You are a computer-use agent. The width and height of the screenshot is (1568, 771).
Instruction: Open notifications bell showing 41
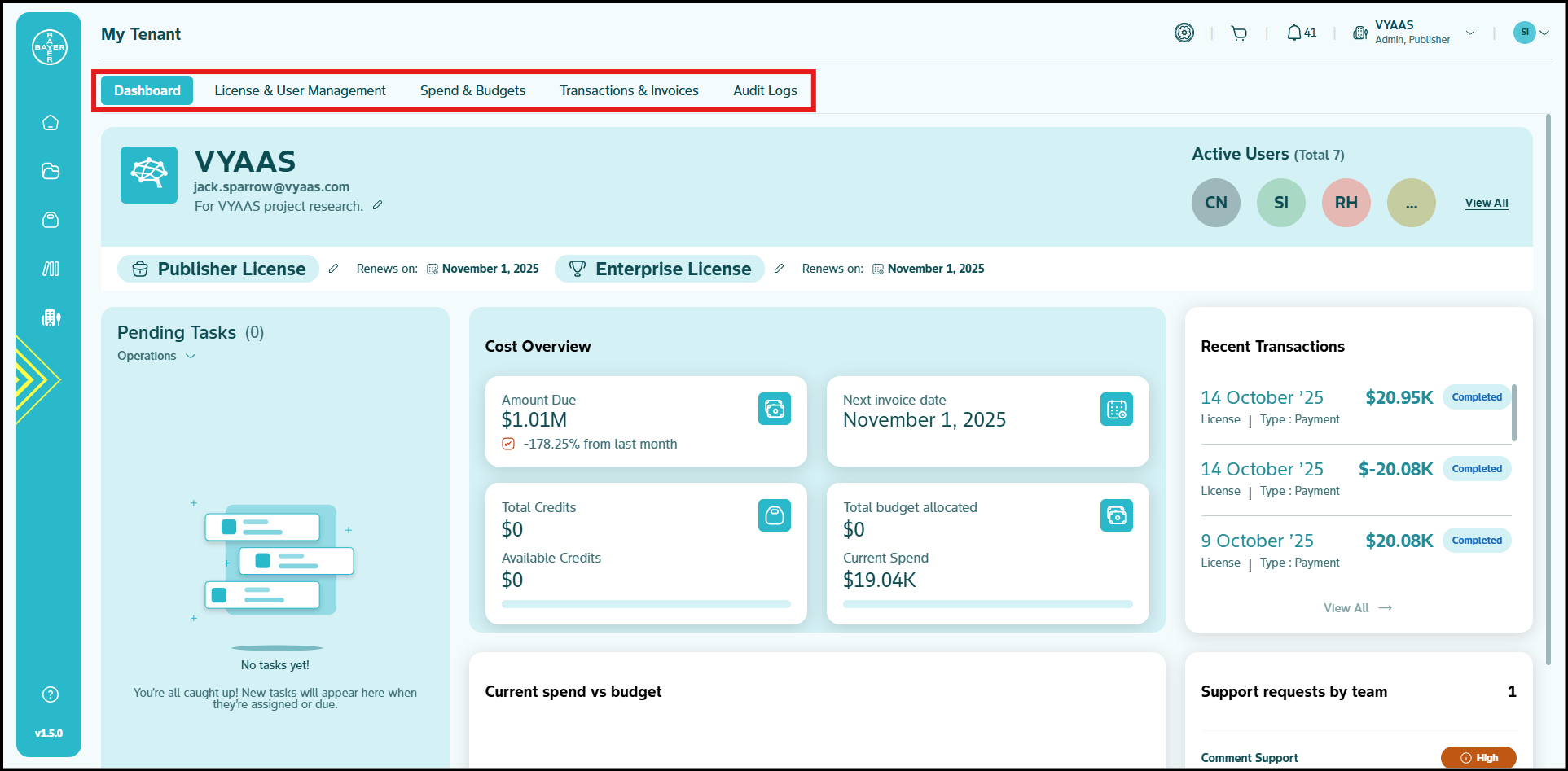(1301, 33)
